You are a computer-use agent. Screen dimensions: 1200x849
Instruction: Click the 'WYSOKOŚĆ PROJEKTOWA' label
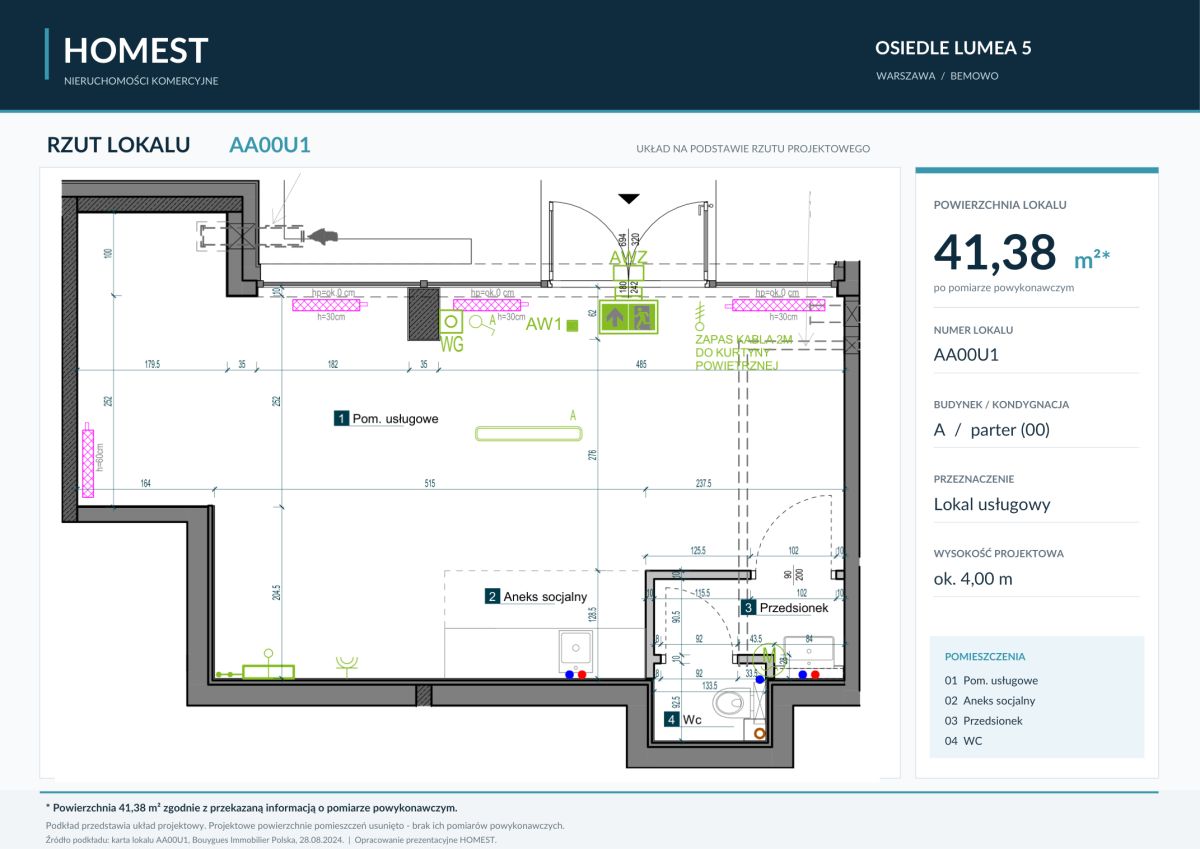click(x=999, y=553)
